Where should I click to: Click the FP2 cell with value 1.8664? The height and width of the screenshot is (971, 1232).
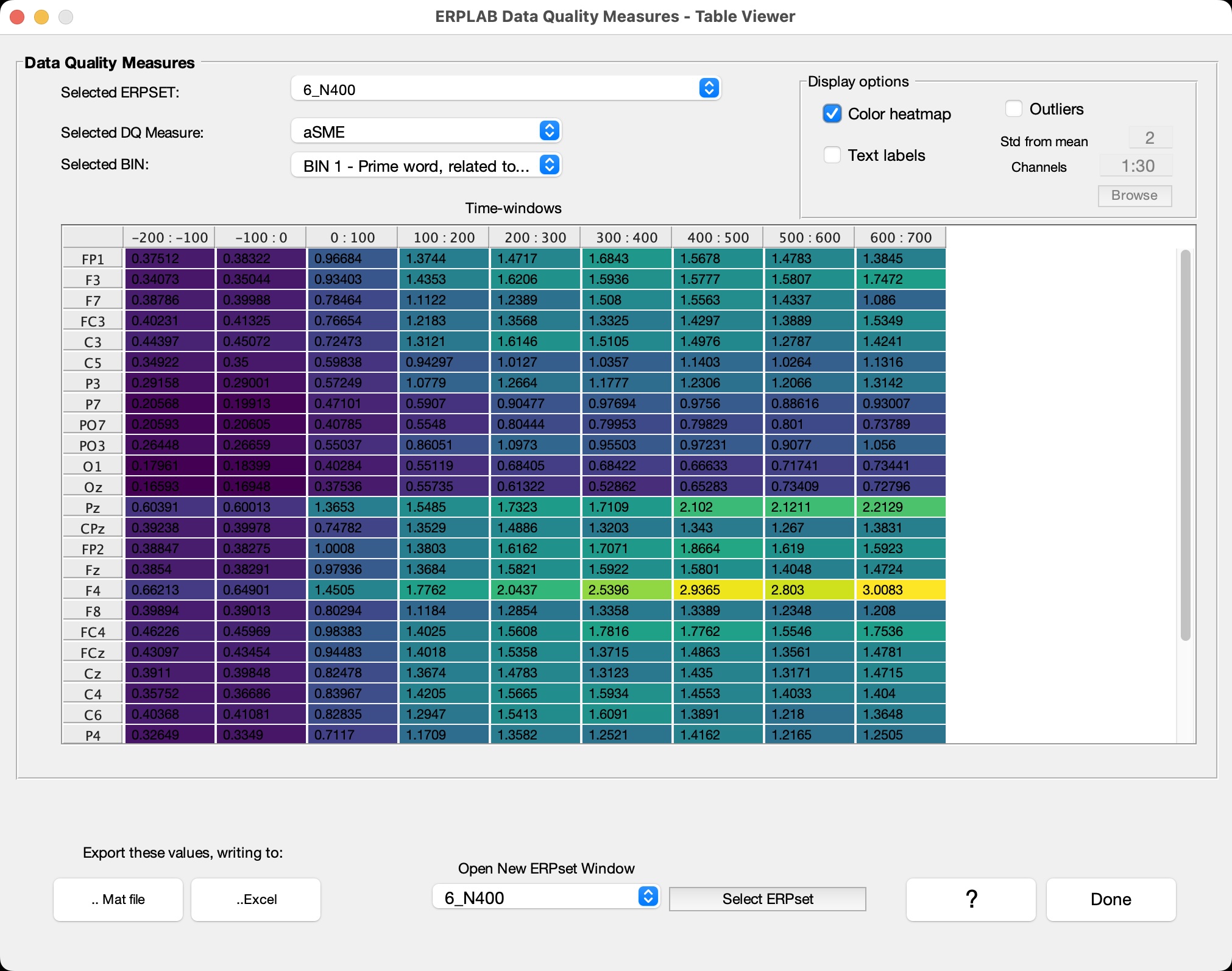(718, 548)
